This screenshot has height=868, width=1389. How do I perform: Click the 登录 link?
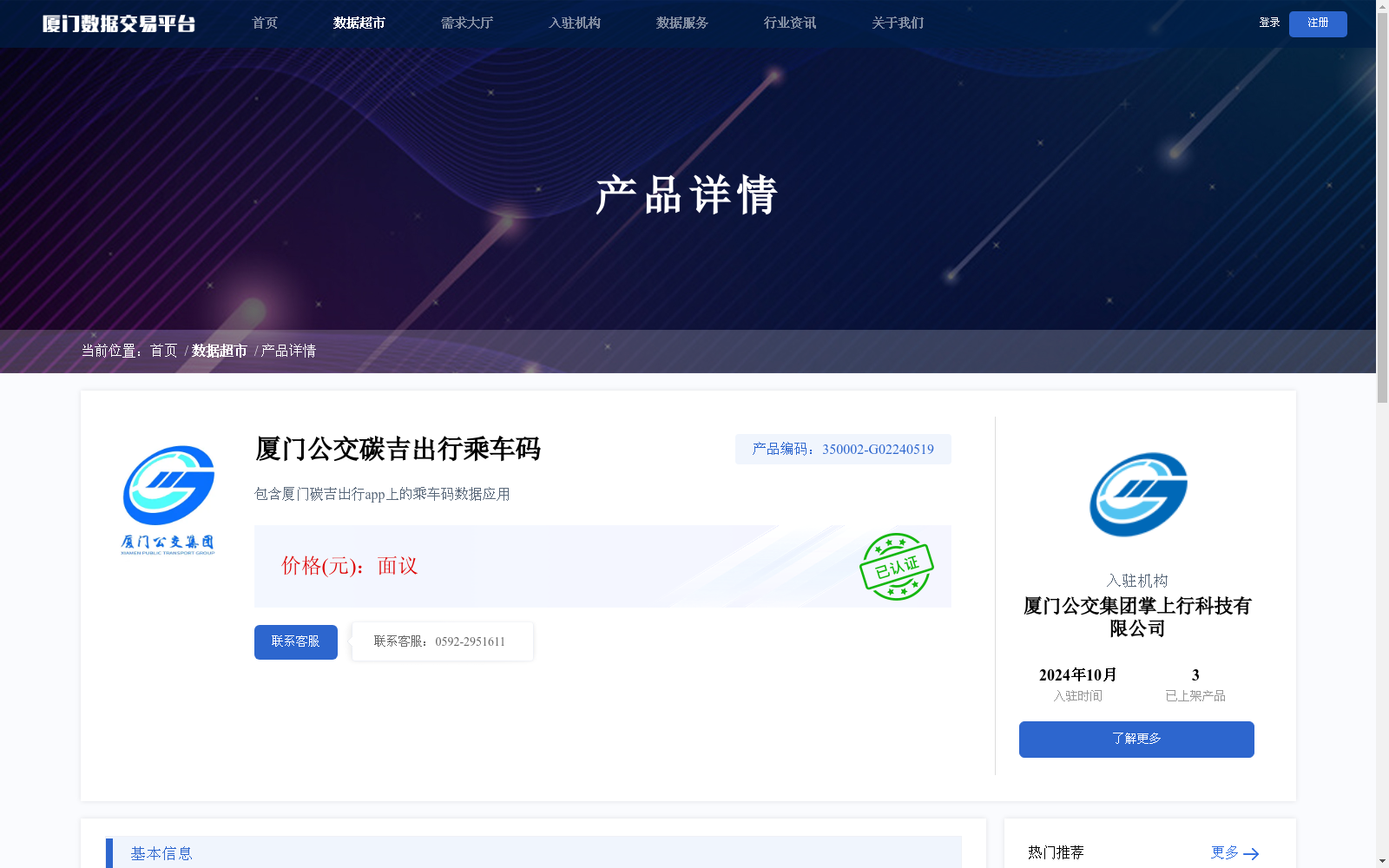[1269, 23]
